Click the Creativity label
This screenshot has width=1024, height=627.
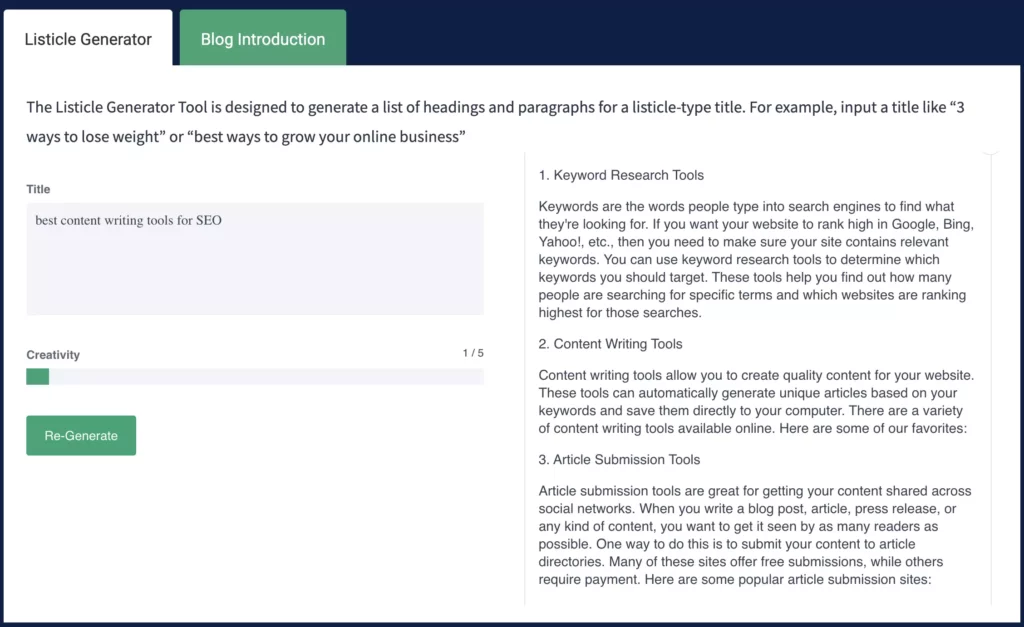coord(52,354)
